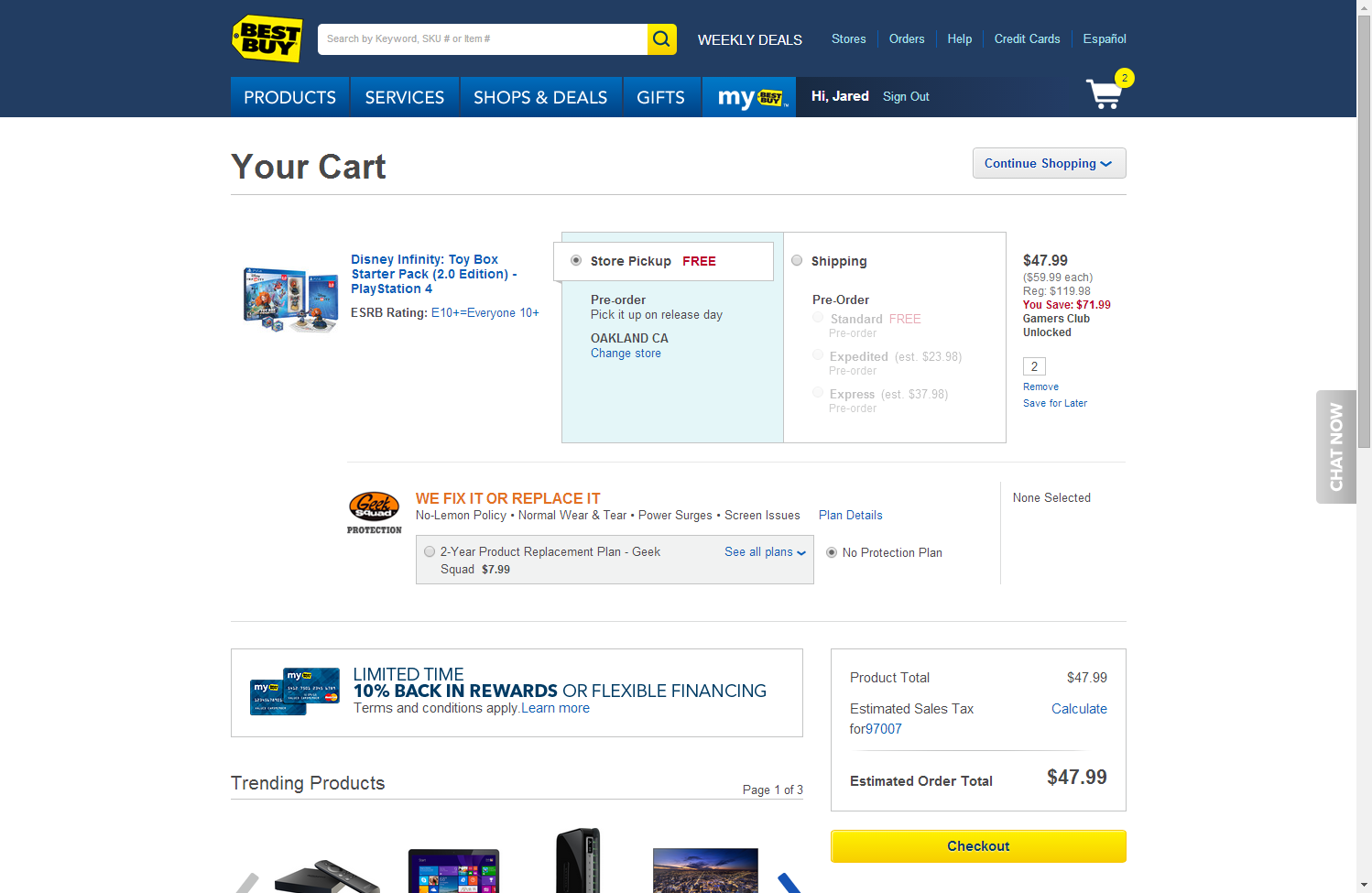Screen dimensions: 1372x893
Task: Expand the Continue Shopping dropdown
Action: pos(1049,163)
